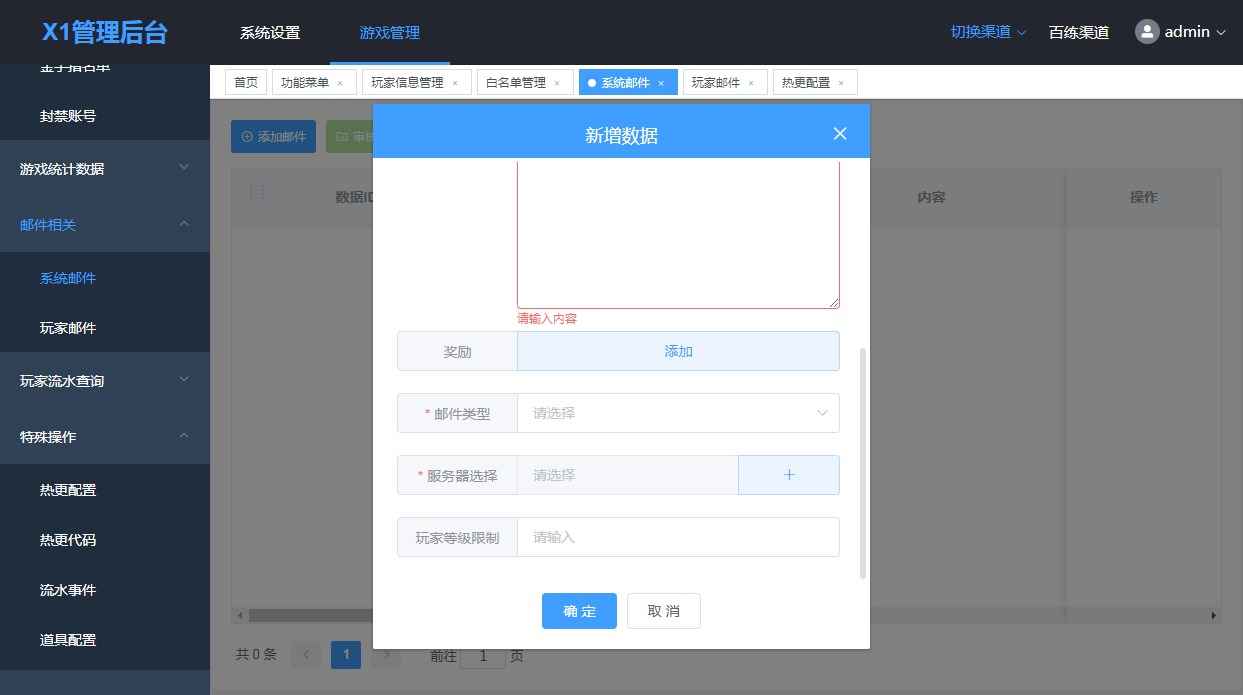关闭新增数据弹窗的叉号
This screenshot has height=695, width=1243.
pyautogui.click(x=839, y=131)
